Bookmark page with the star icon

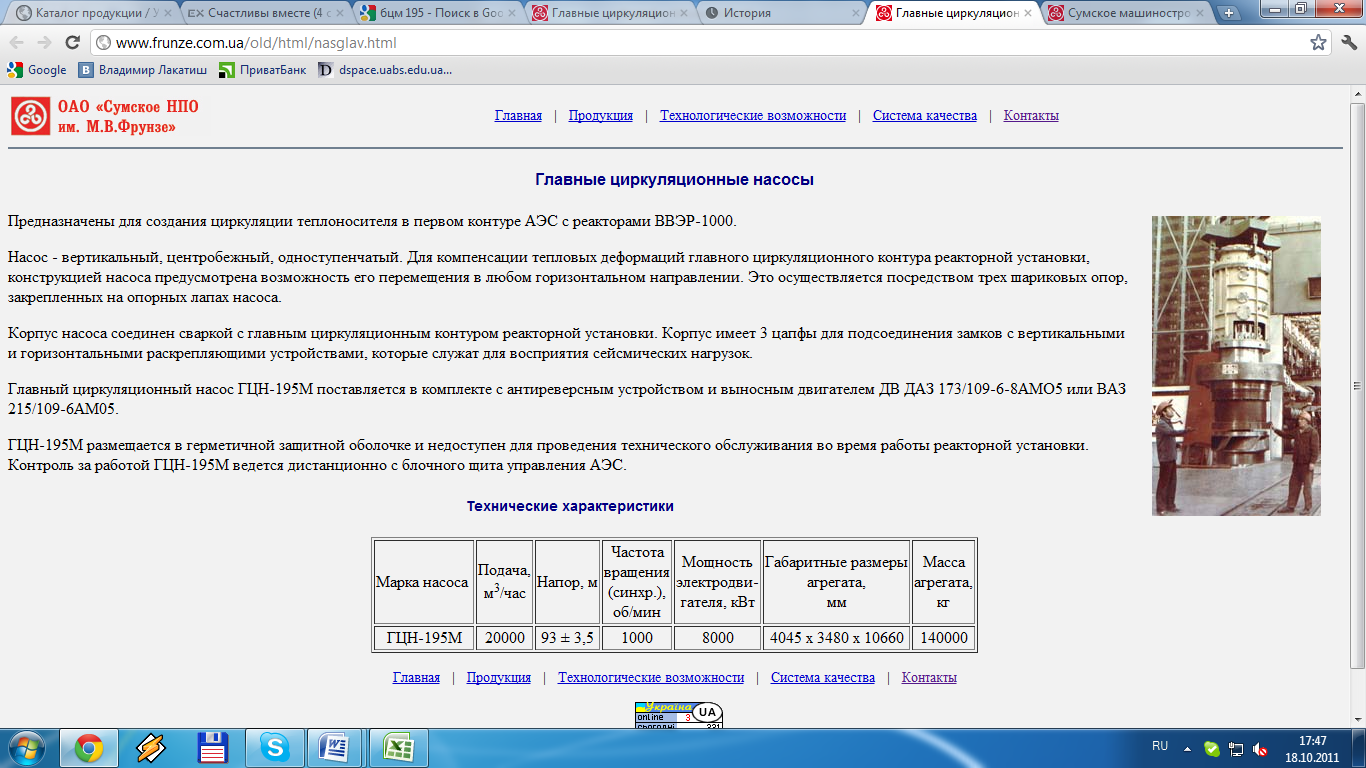click(x=1319, y=43)
